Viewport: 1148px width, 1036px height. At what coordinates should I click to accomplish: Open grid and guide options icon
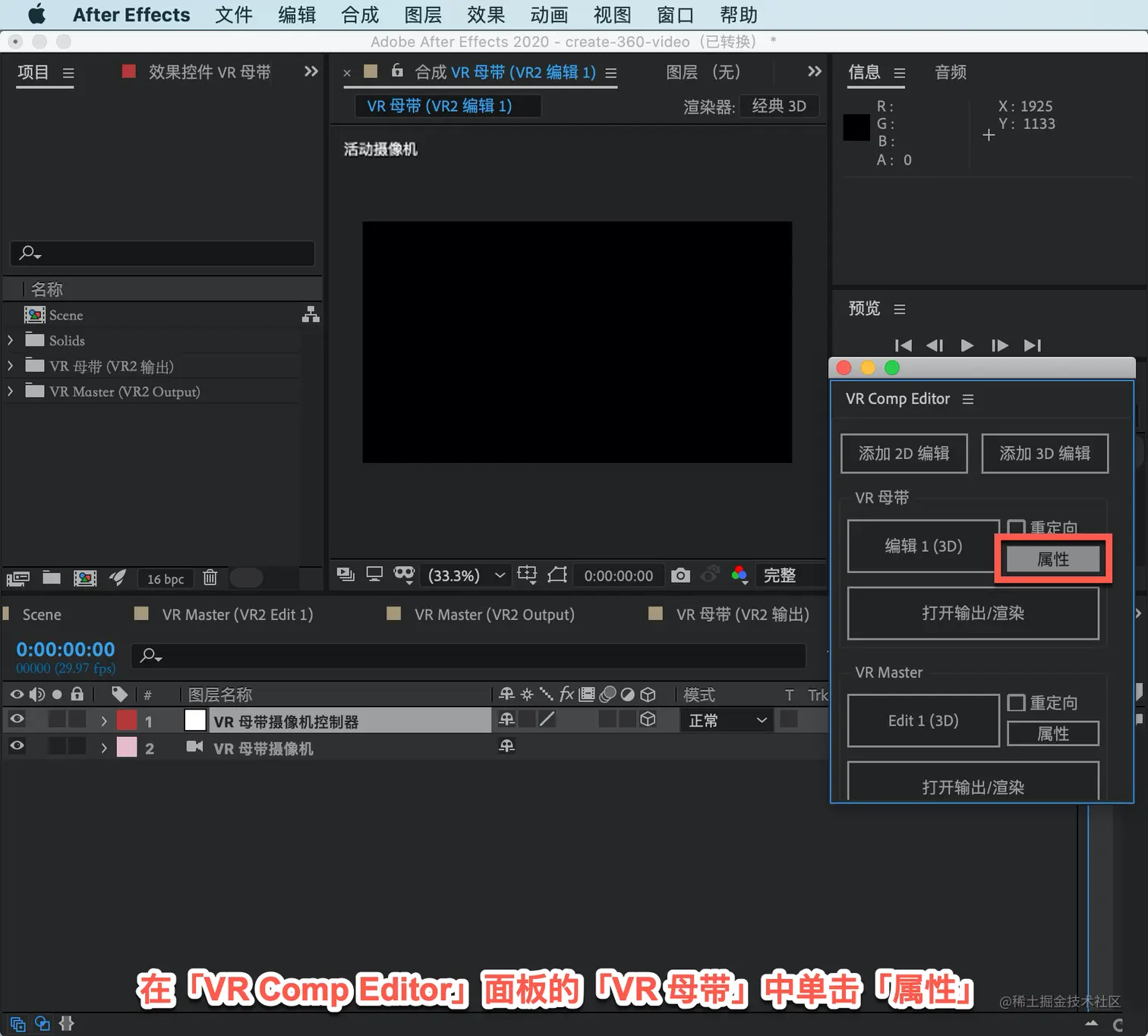click(x=527, y=575)
